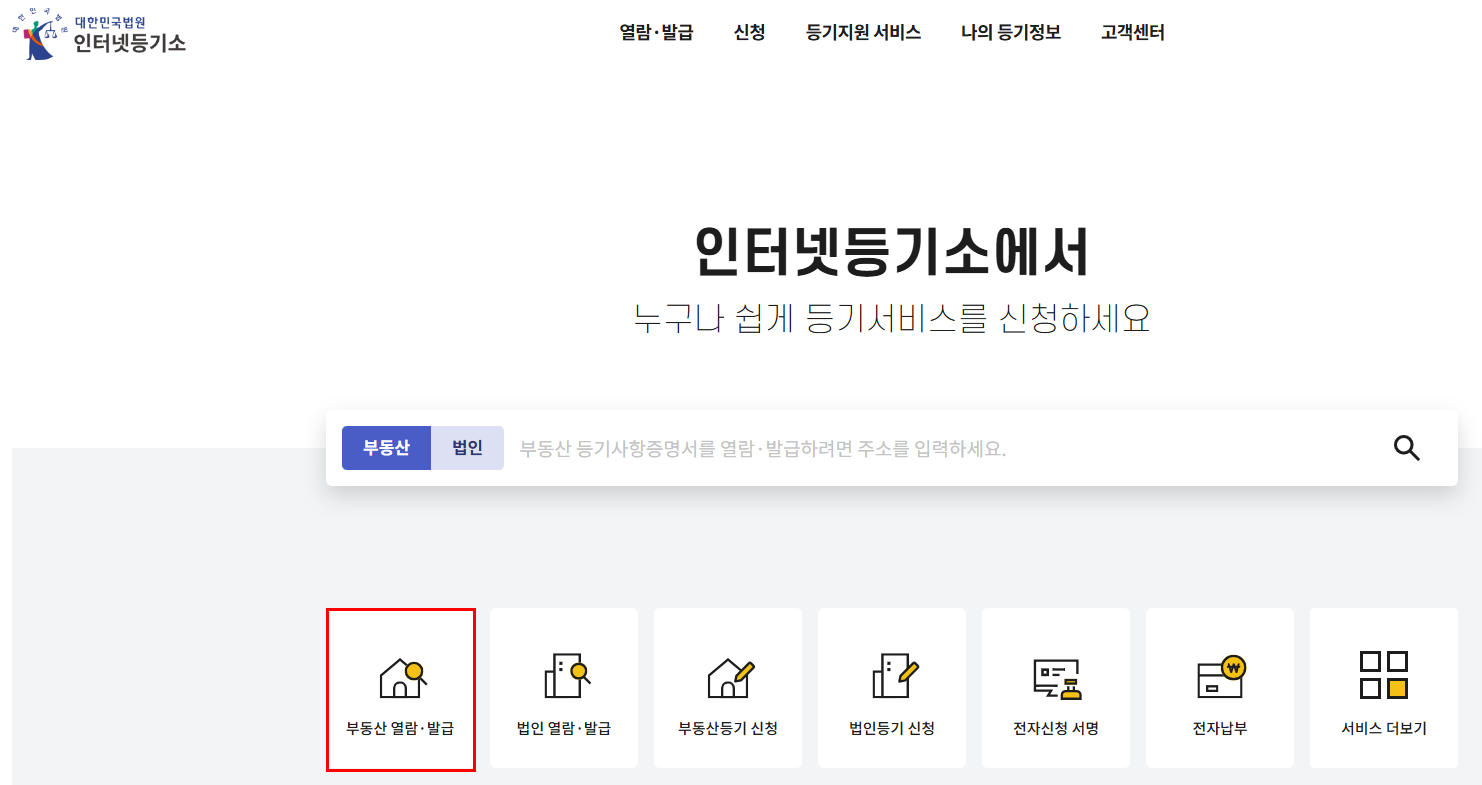Screen dimensions: 1482x785
Task: Open the 나의 등기정보 menu
Action: tap(1010, 32)
